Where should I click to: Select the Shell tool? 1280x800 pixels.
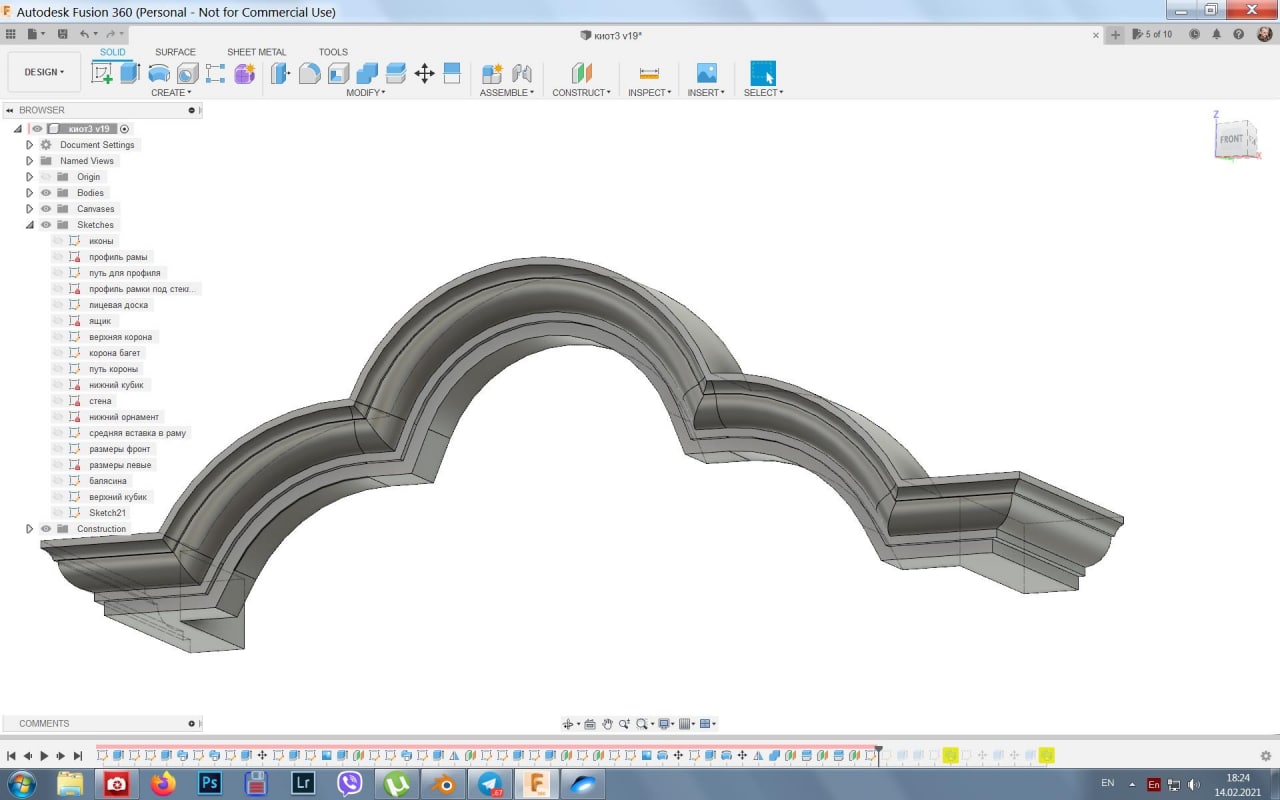pos(338,73)
